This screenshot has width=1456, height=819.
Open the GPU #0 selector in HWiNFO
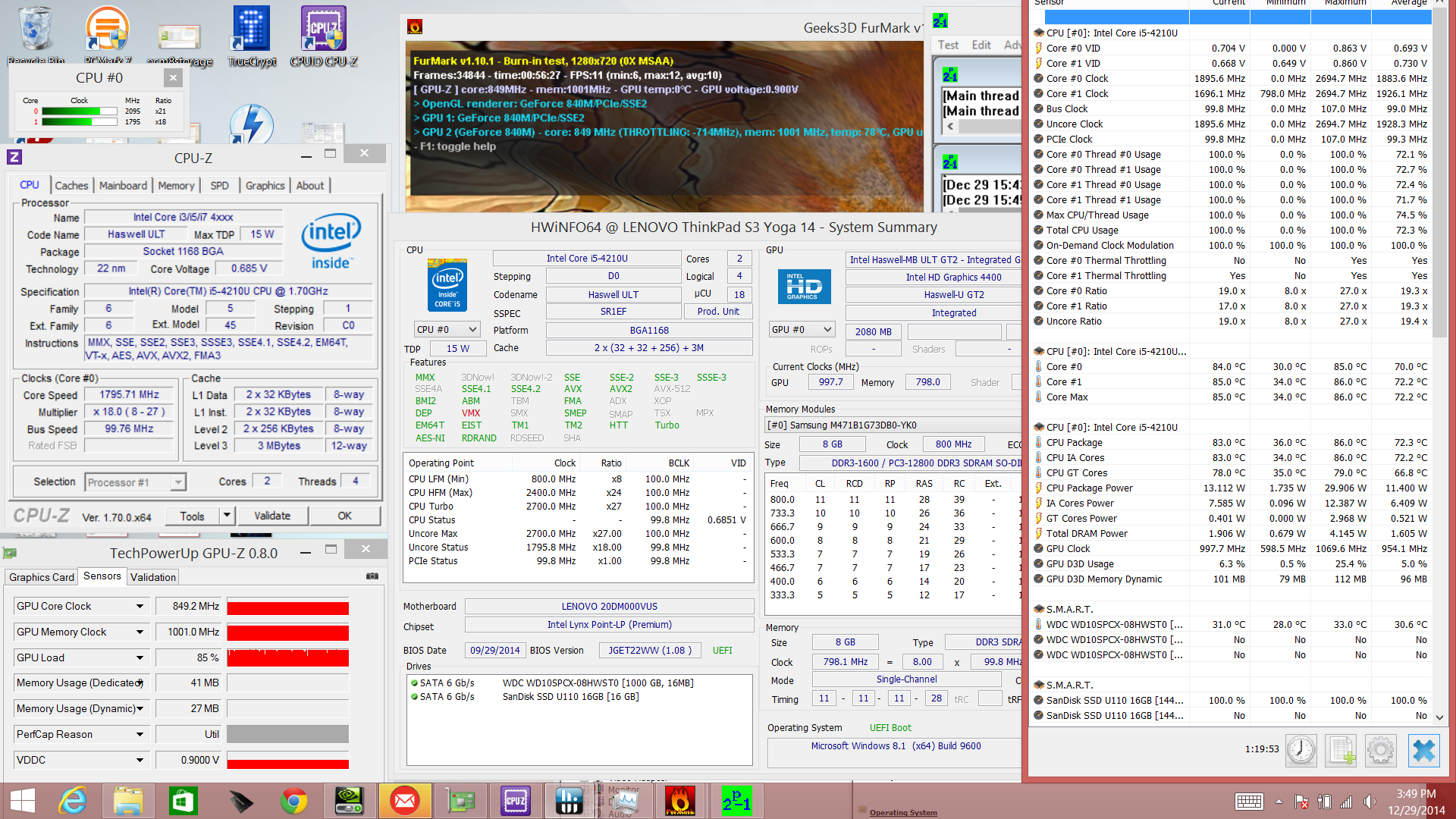pyautogui.click(x=802, y=330)
